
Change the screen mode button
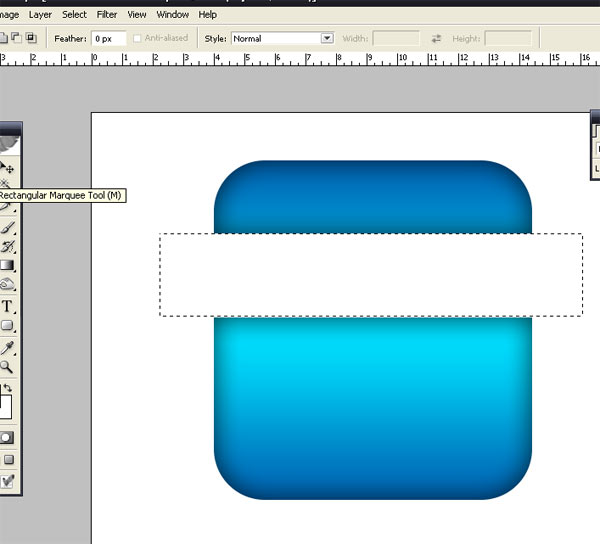click(x=8, y=459)
